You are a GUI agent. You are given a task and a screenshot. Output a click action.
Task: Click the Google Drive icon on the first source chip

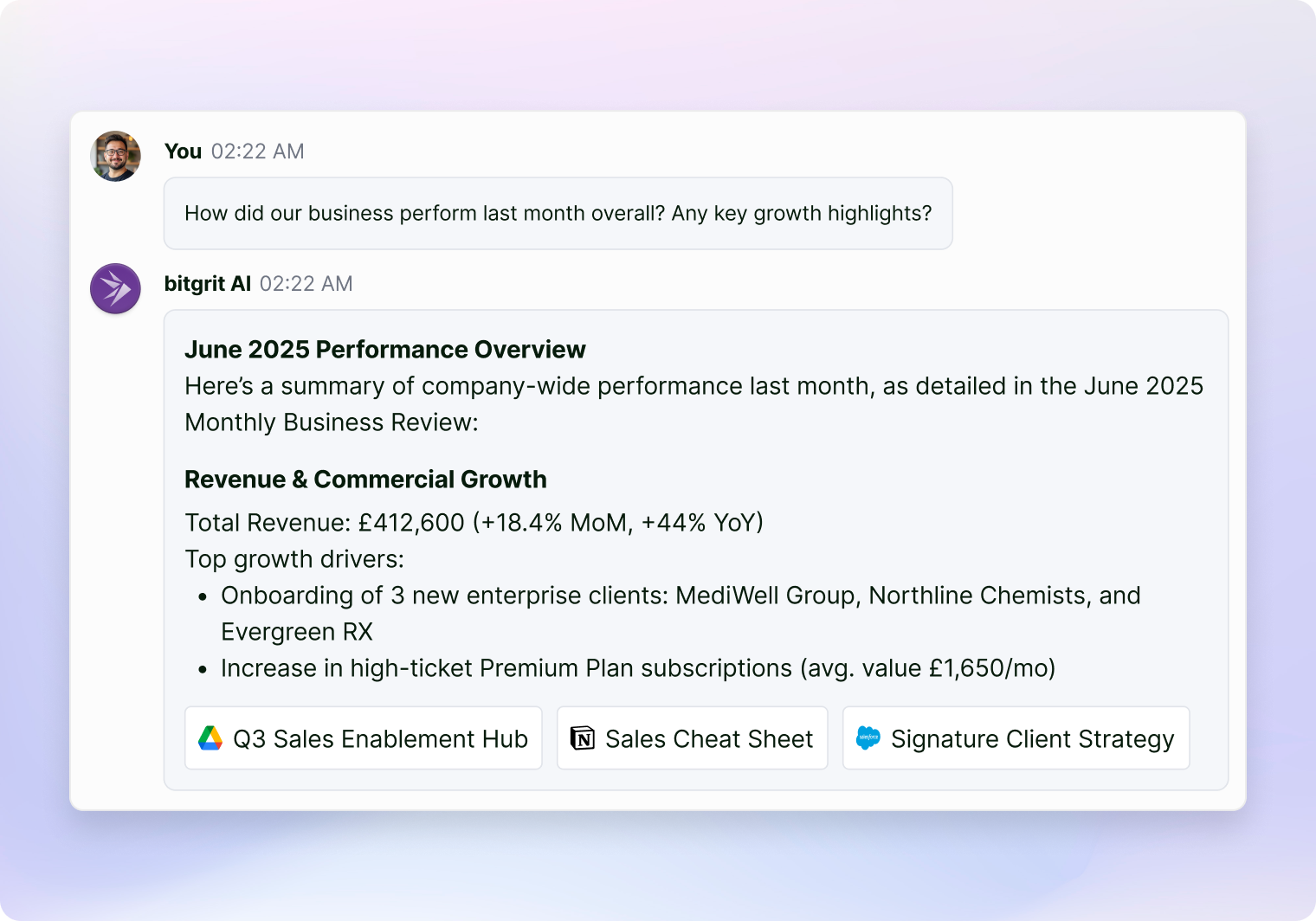210,738
